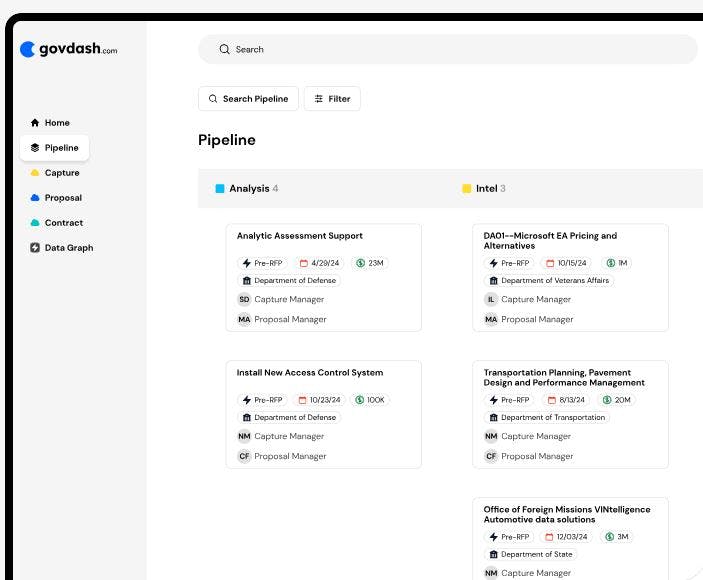The height and width of the screenshot is (580, 703).
Task: Open the Filter button
Action: pos(332,99)
